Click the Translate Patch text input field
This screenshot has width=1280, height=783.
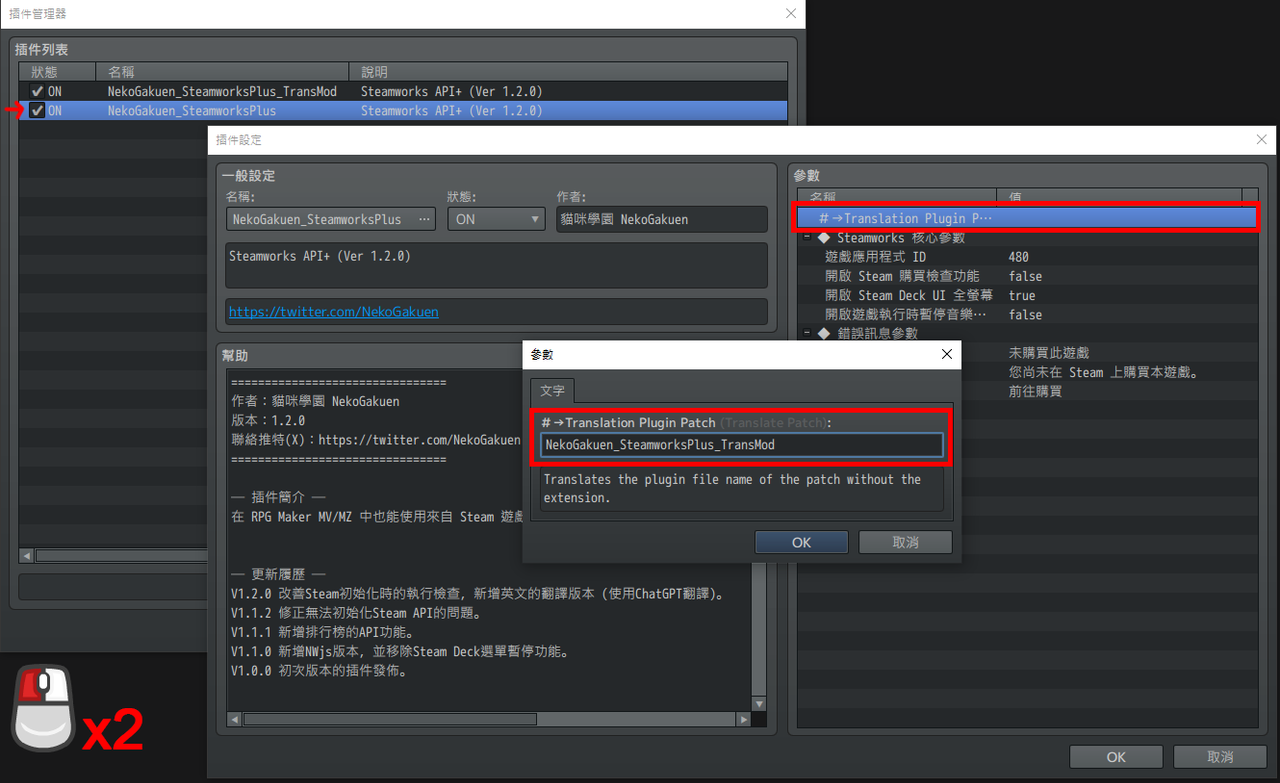click(741, 445)
